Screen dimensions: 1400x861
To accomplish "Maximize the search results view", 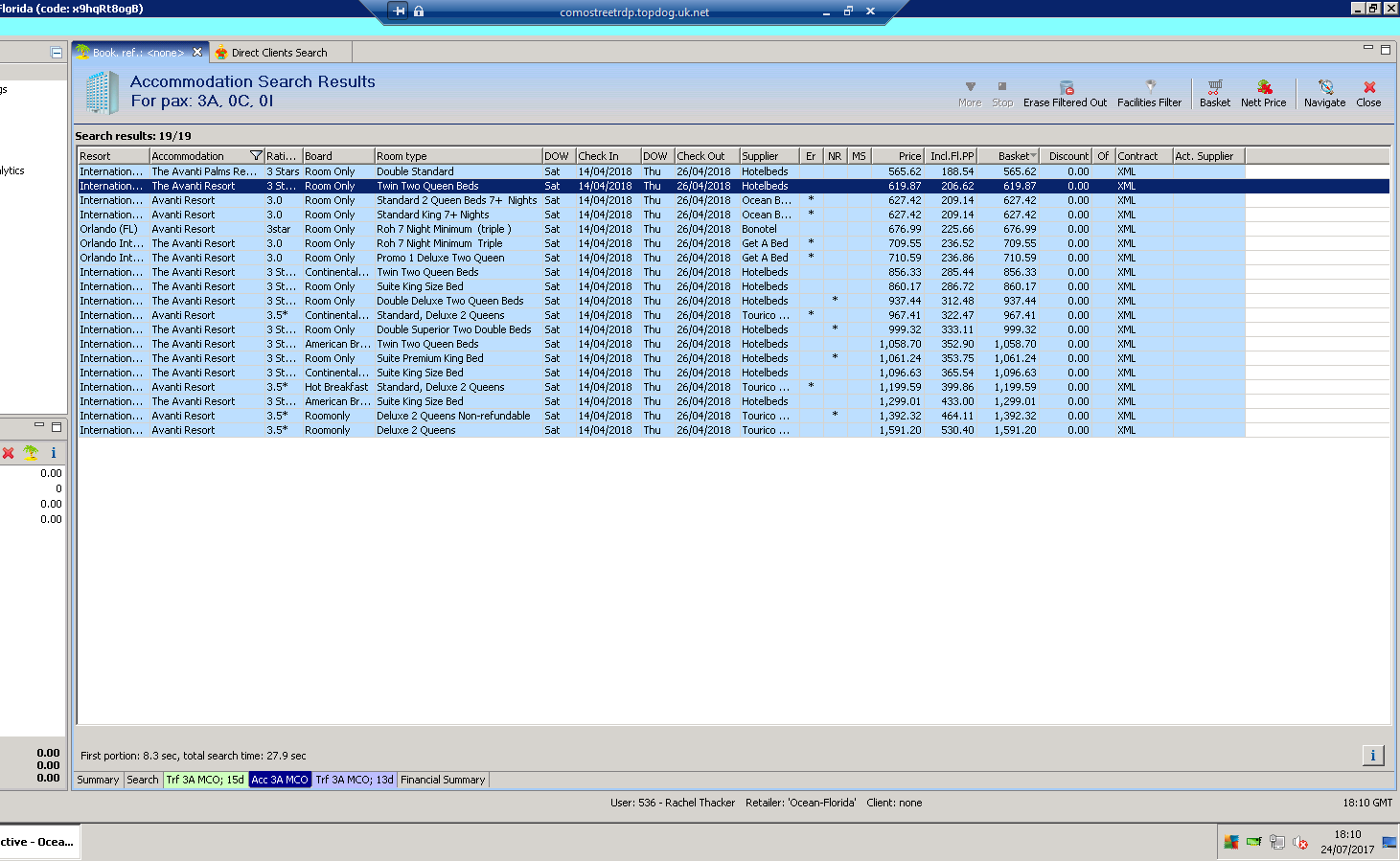I will coord(1386,49).
